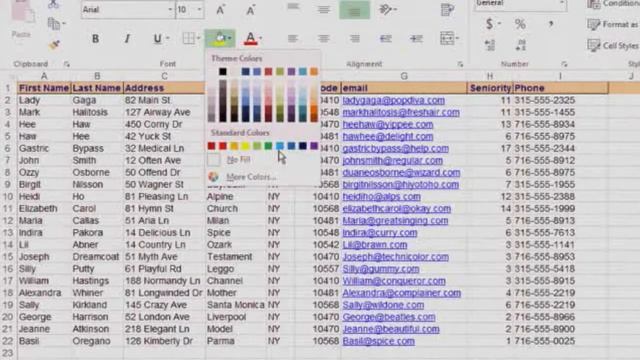Choose No Fill in the color menu
The height and width of the screenshot is (360, 640).
[x=238, y=160]
